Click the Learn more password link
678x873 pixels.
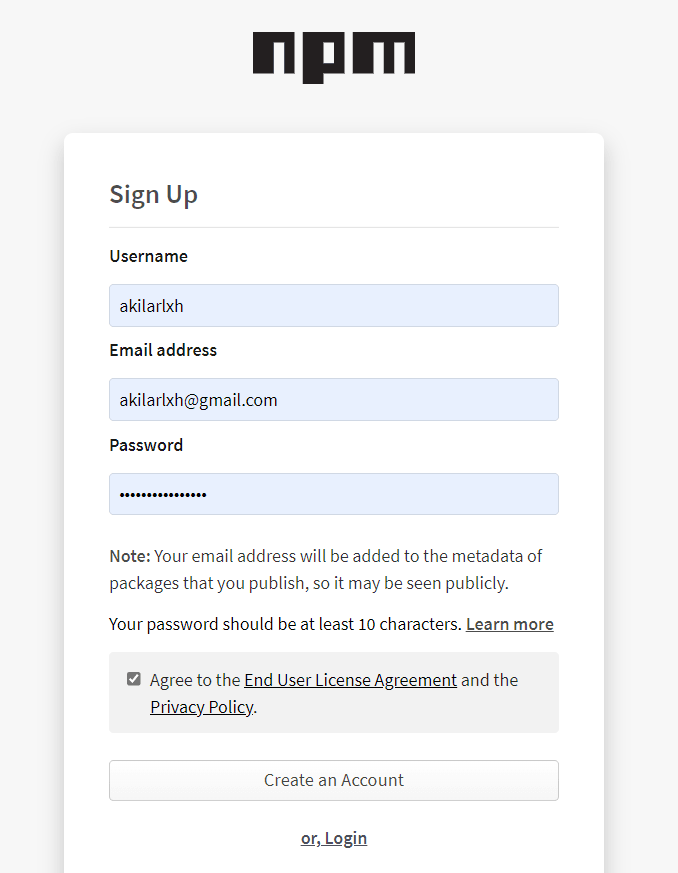click(x=509, y=624)
